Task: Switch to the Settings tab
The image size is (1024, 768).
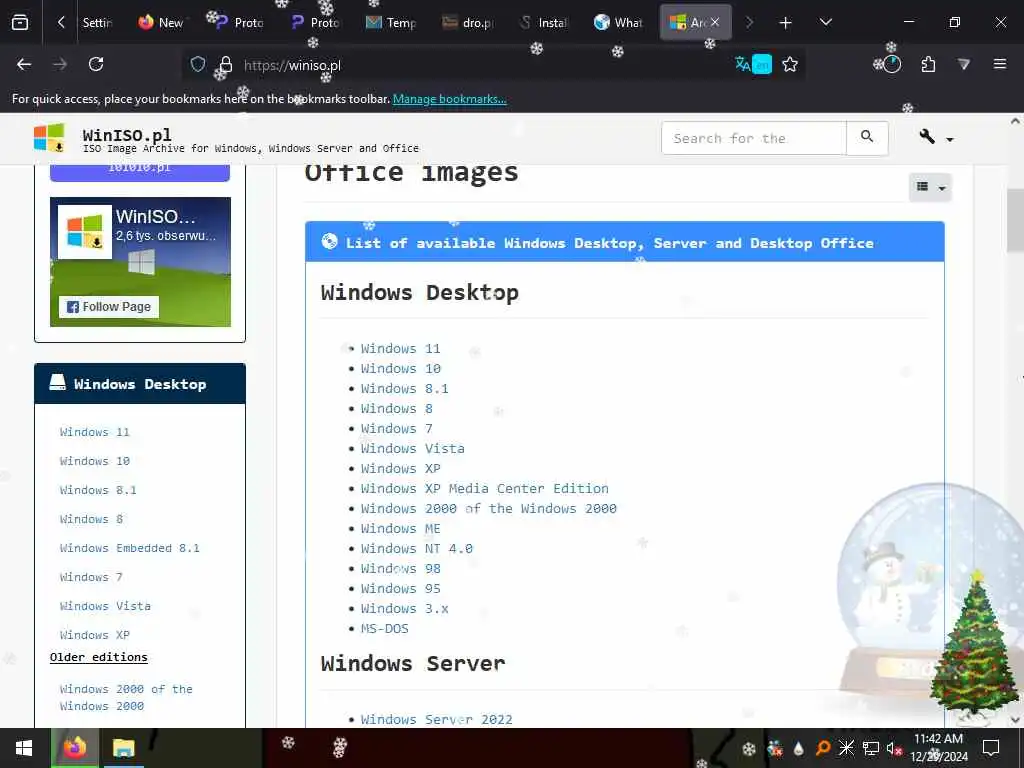Action: click(97, 23)
